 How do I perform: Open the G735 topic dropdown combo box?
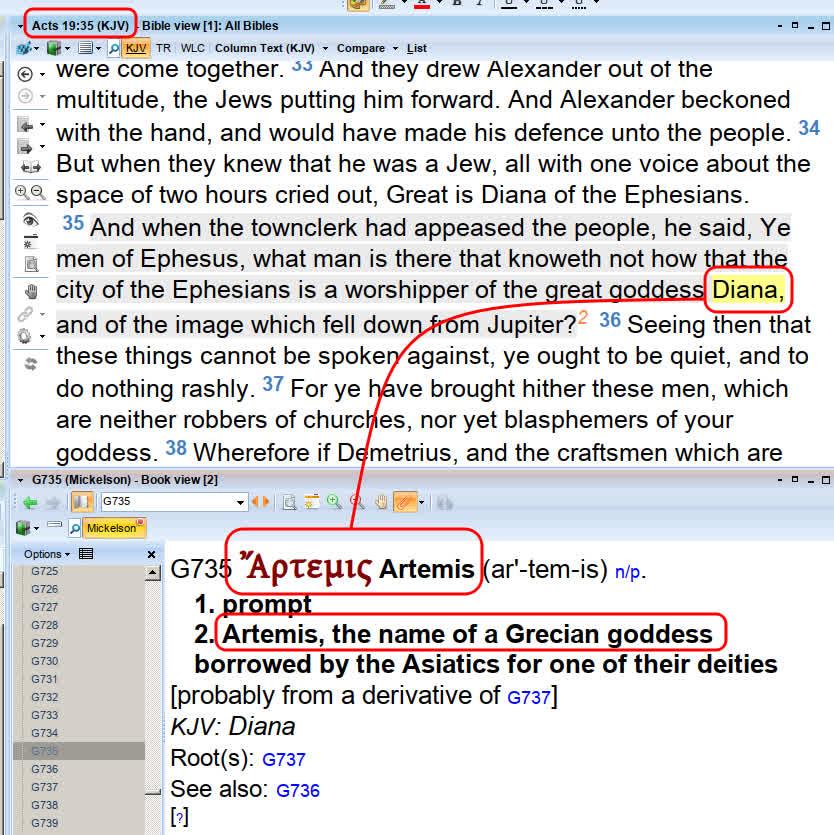coord(240,502)
